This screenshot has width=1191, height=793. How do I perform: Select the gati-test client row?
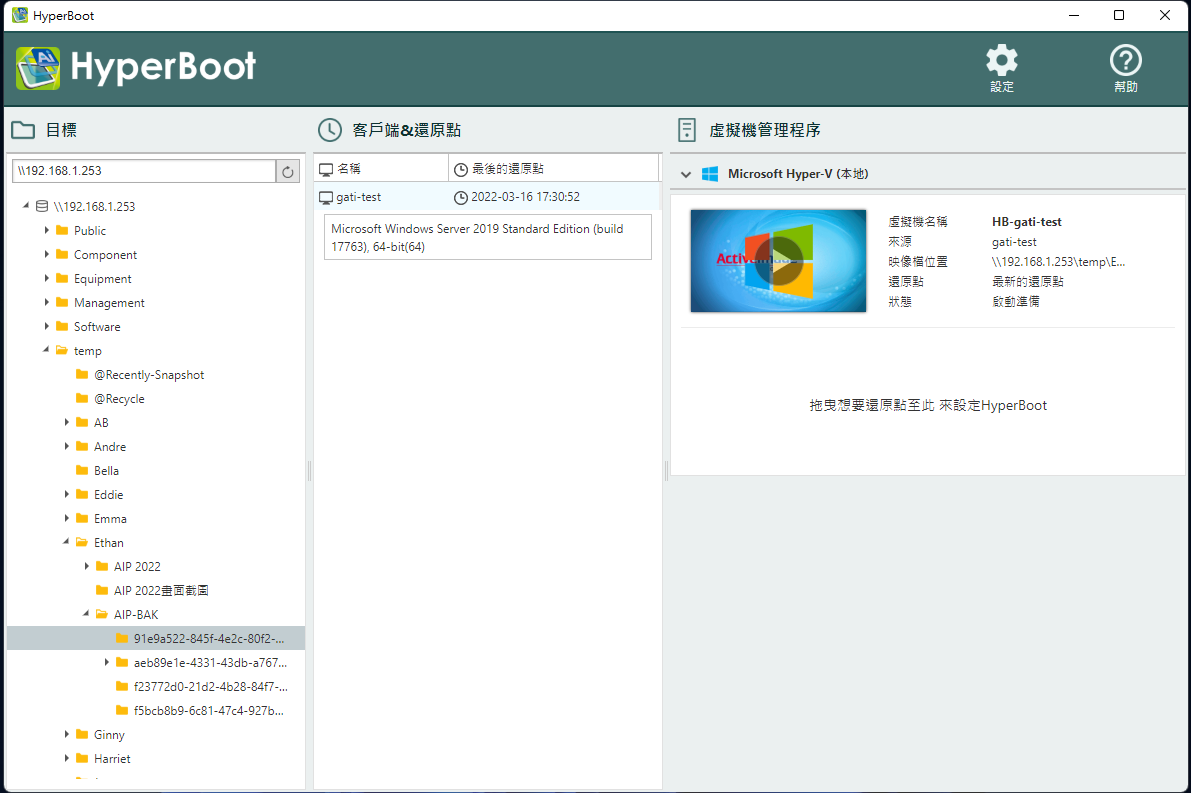click(487, 197)
